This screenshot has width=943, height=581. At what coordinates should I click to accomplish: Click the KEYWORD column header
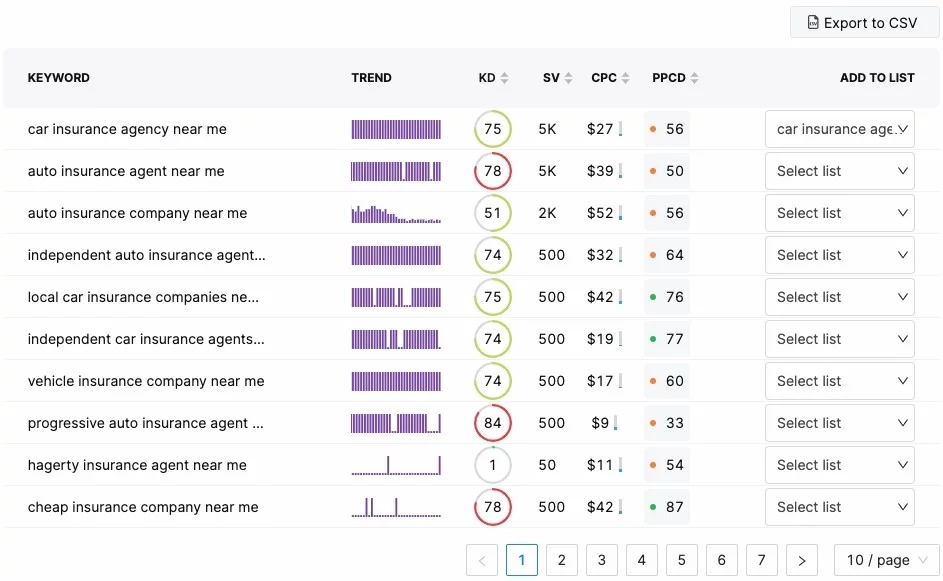point(59,78)
